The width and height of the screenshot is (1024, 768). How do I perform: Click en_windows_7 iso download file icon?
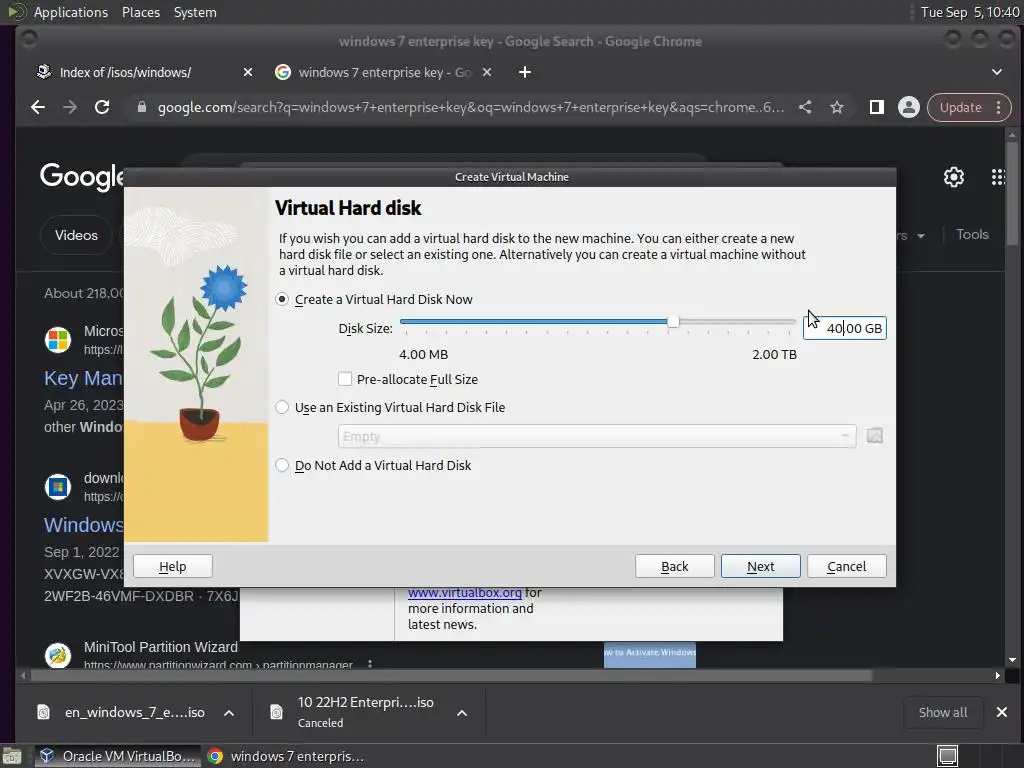[43, 712]
